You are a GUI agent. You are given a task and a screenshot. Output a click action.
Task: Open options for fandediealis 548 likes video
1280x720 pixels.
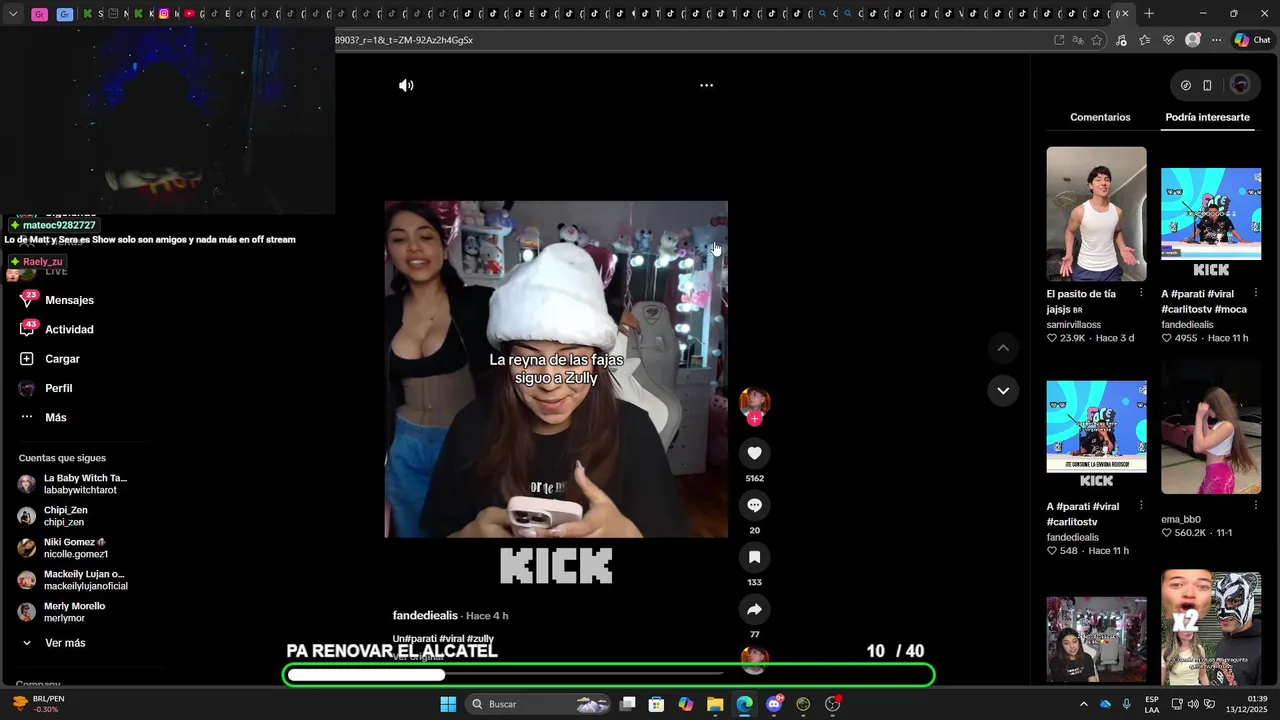pyautogui.click(x=1141, y=505)
